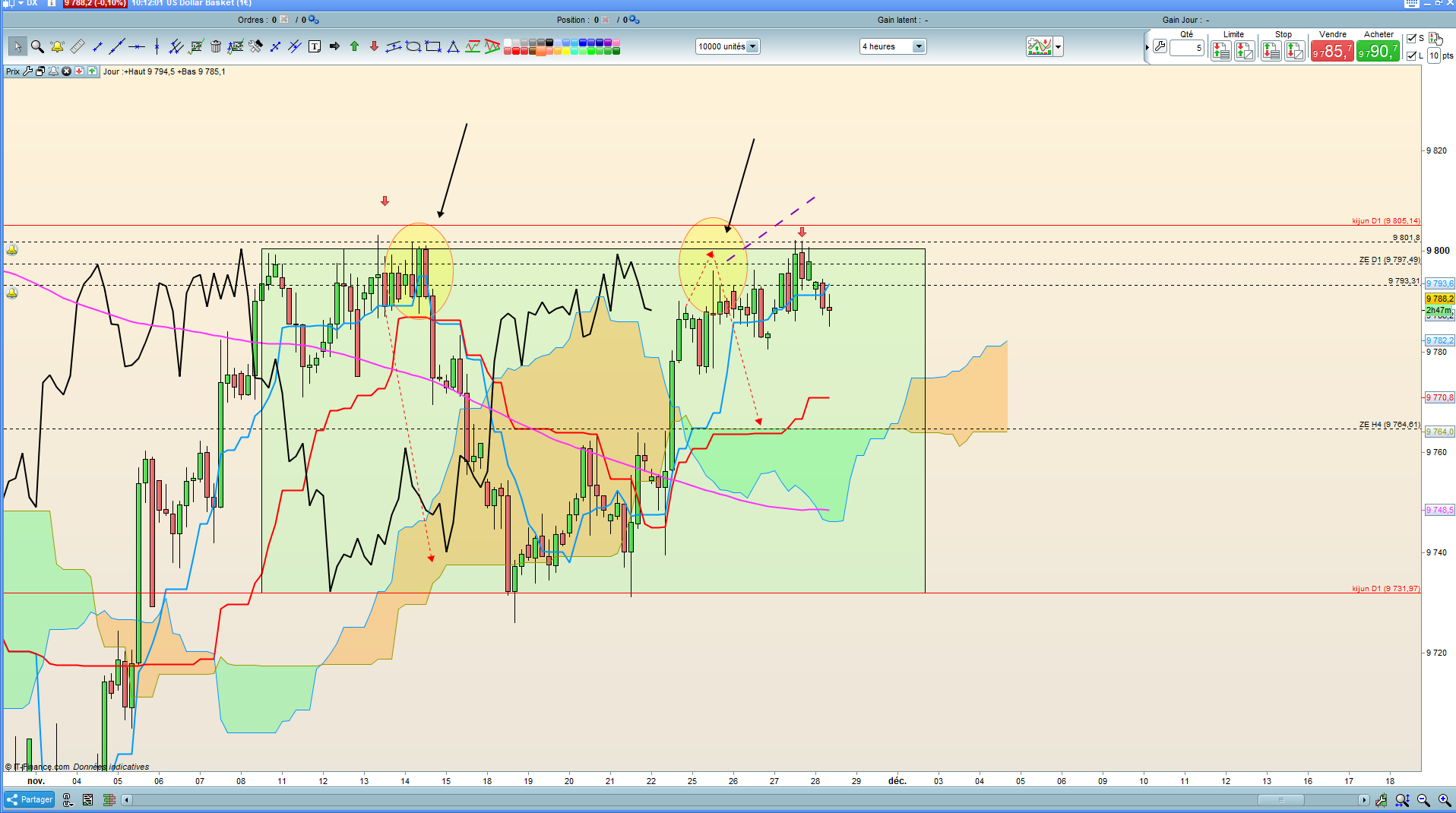Select the rectangle drawing tool

coord(433,47)
